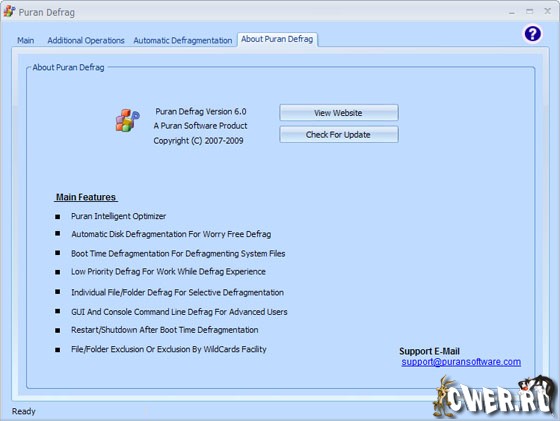Switch to the Main tab
This screenshot has height=421, width=560.
click(x=26, y=40)
